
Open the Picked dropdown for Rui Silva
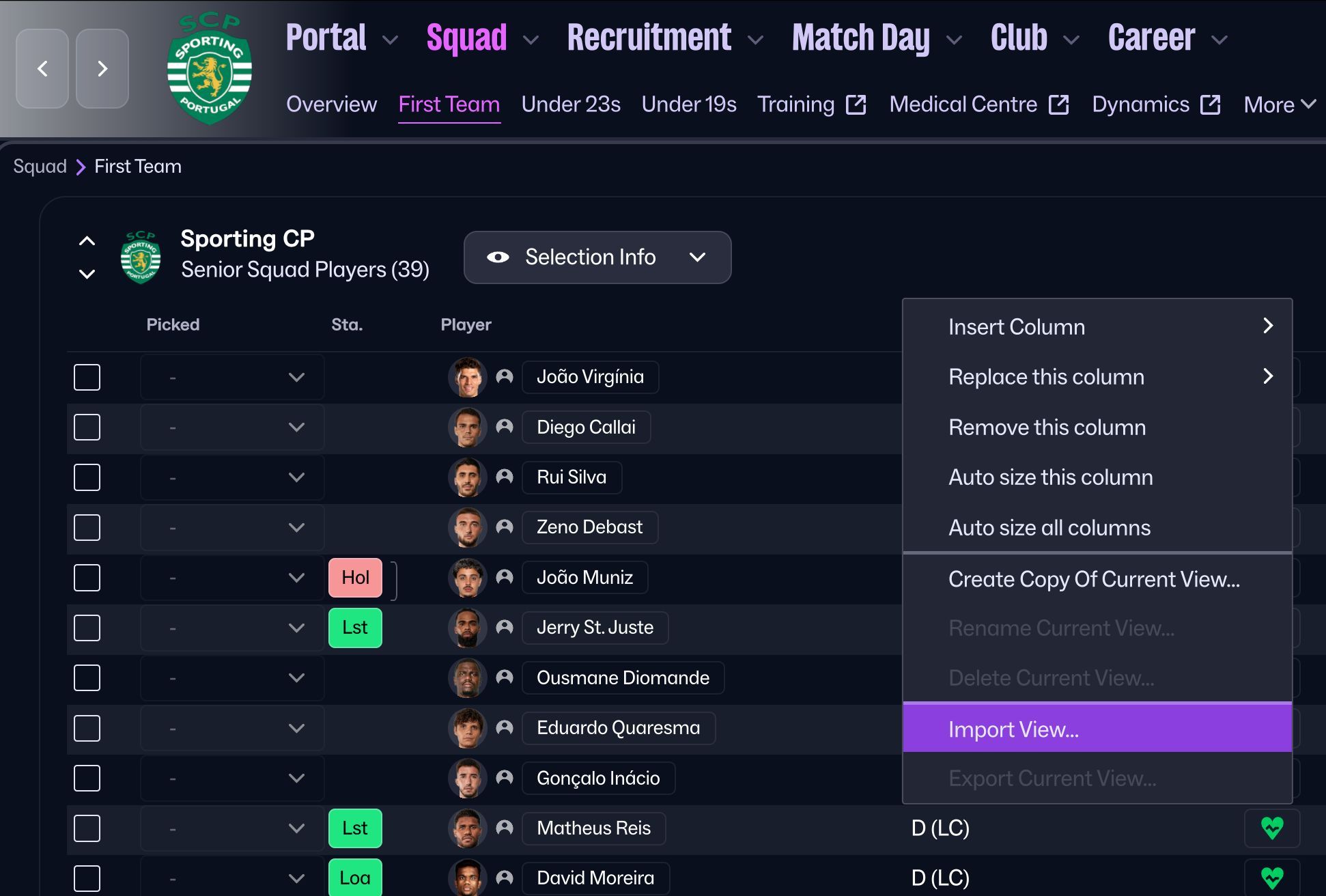pyautogui.click(x=232, y=477)
